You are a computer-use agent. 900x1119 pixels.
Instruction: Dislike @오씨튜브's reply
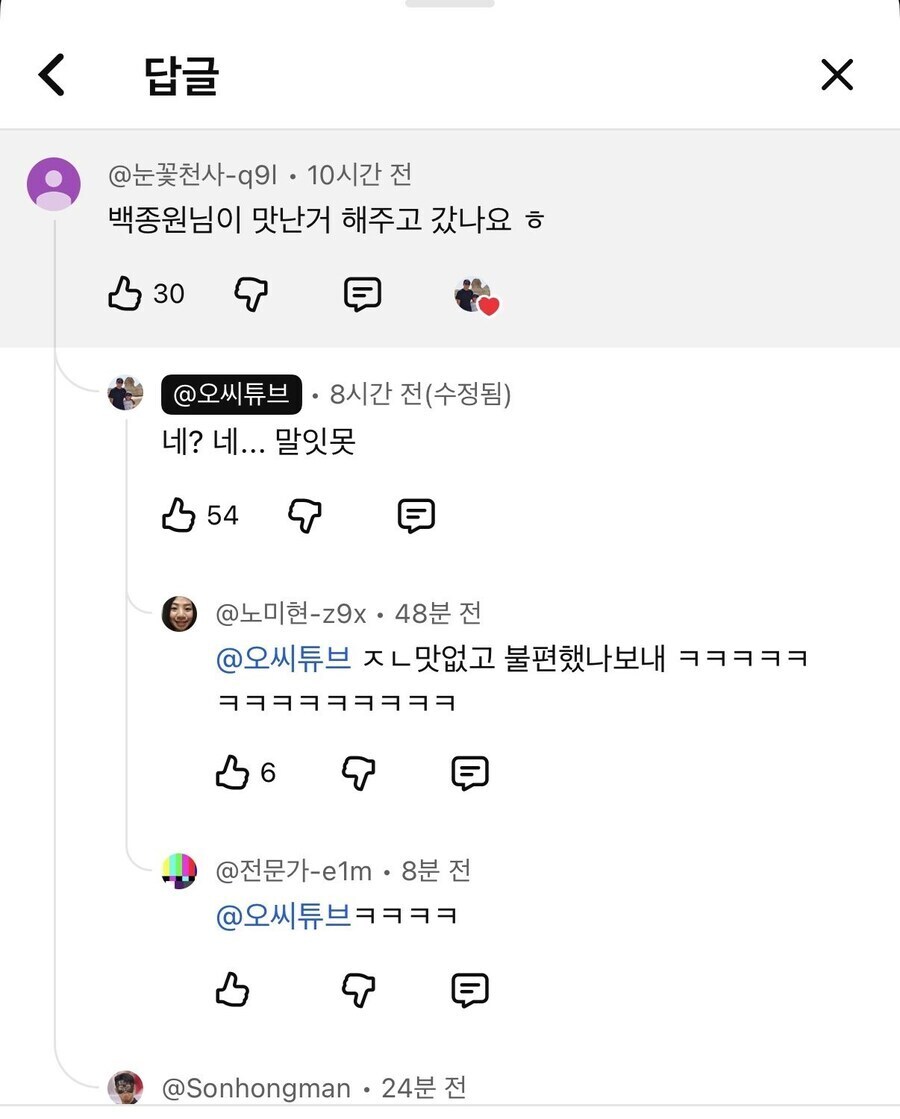click(305, 516)
